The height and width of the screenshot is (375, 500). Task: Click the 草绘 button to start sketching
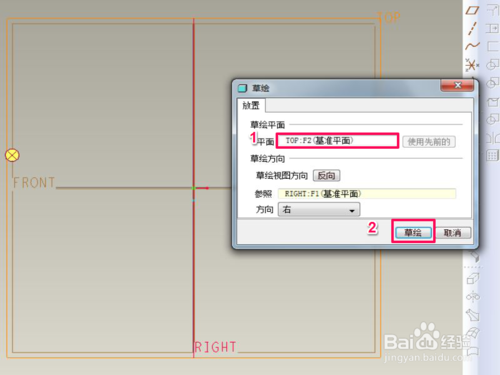click(x=413, y=232)
